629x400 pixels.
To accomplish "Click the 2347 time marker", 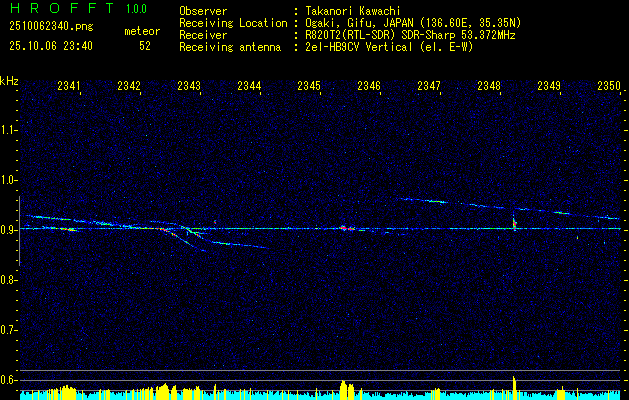I will [x=429, y=86].
